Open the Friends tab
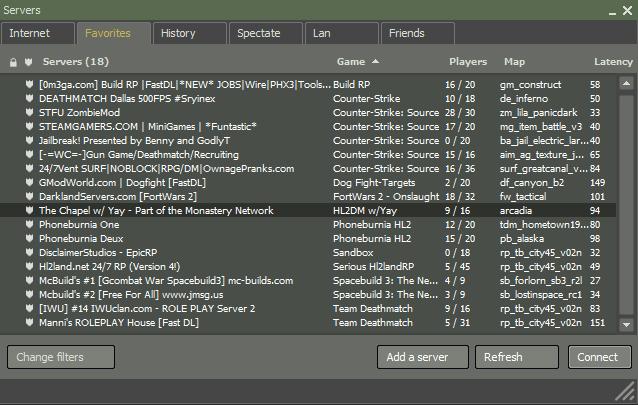 click(x=418, y=33)
